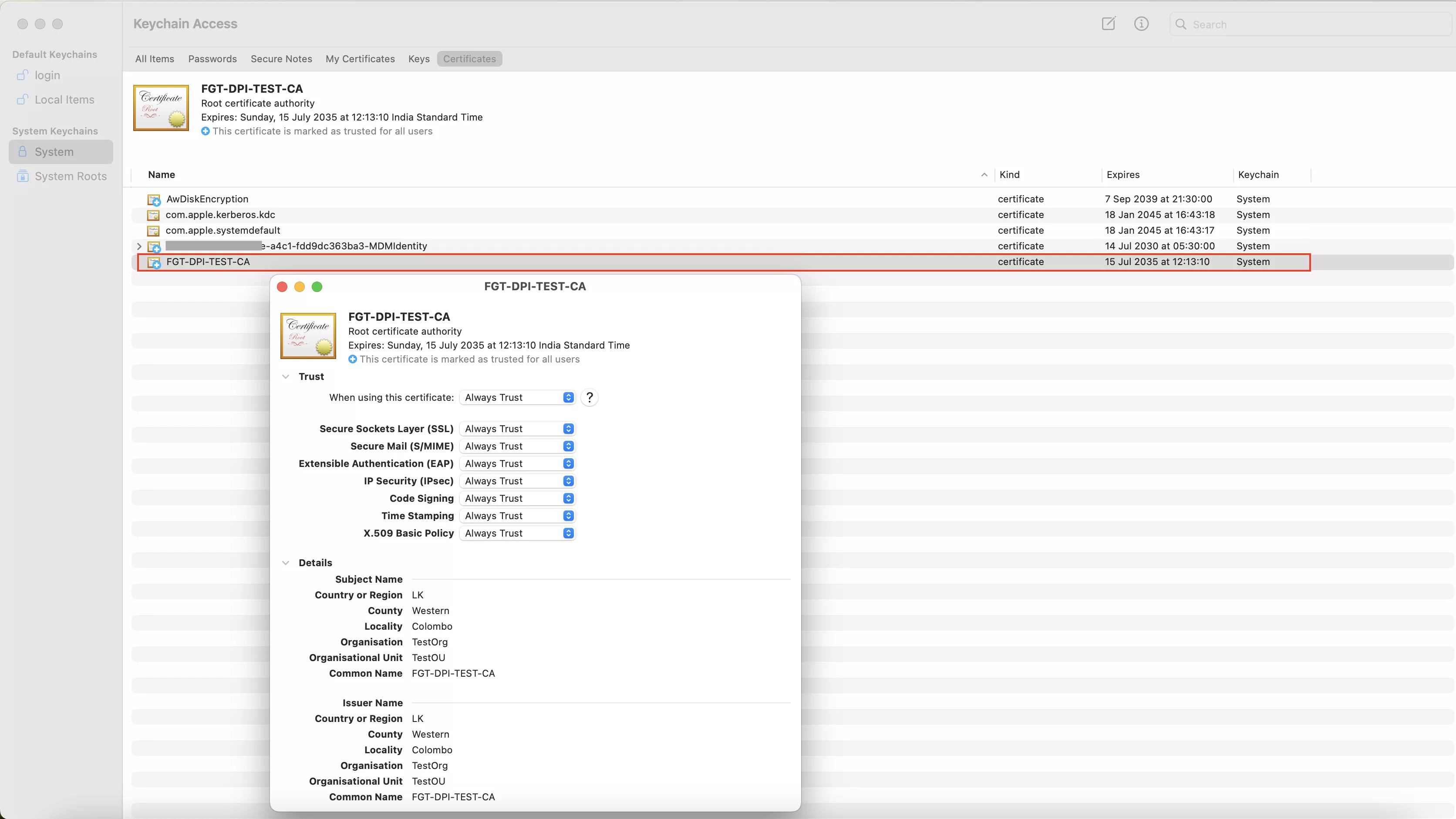Image resolution: width=1456 pixels, height=819 pixels.
Task: Open 'When using this certificate' trust dropdown
Action: (x=518, y=398)
